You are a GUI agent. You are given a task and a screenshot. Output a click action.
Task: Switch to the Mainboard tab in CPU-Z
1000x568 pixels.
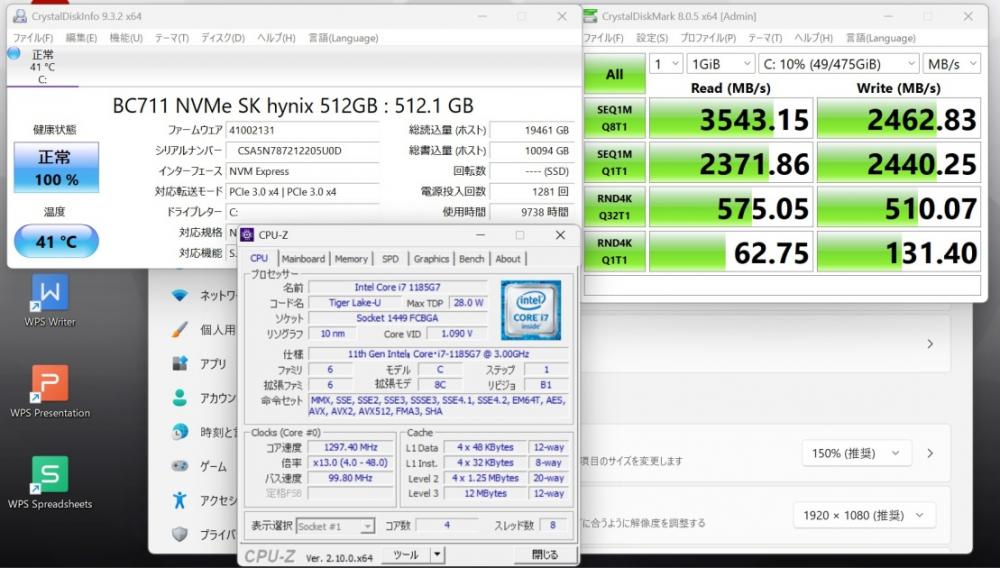[304, 259]
